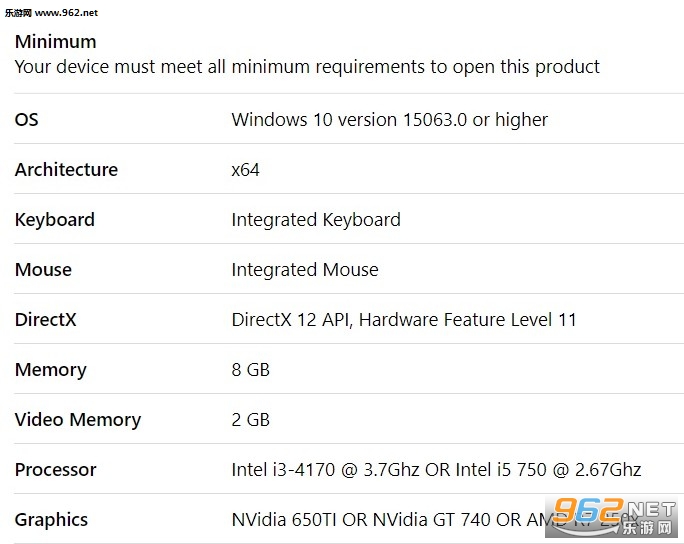Viewport: 684px width, 544px height.
Task: Click the x64 architecture value
Action: tap(245, 169)
